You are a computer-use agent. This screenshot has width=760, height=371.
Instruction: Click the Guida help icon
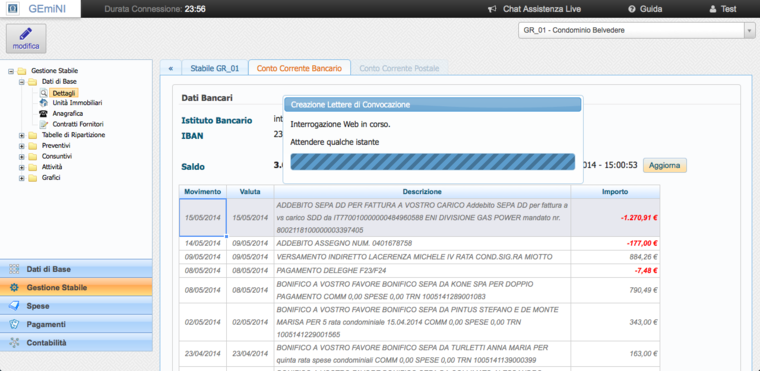point(632,9)
